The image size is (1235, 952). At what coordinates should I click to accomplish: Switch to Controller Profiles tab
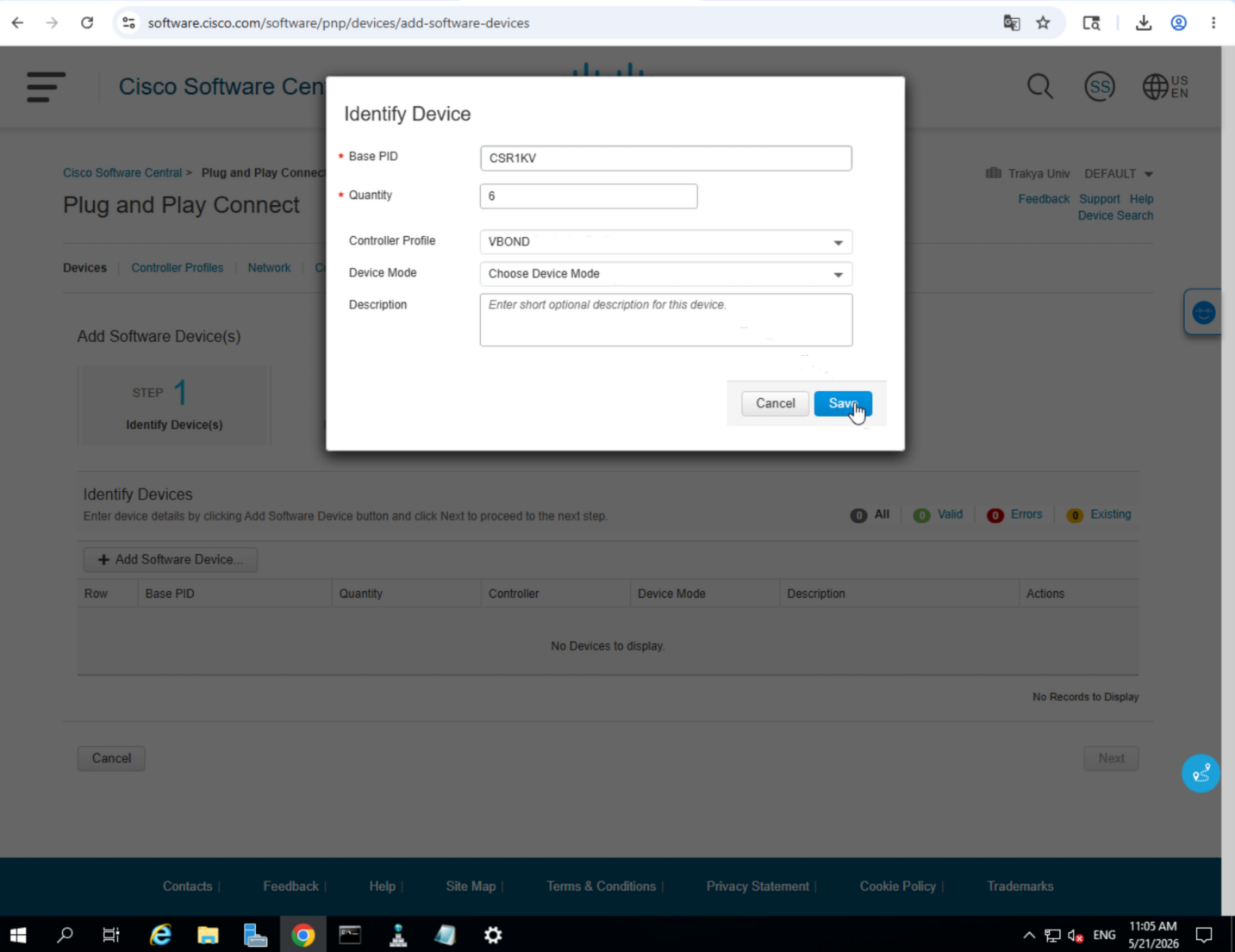click(177, 268)
